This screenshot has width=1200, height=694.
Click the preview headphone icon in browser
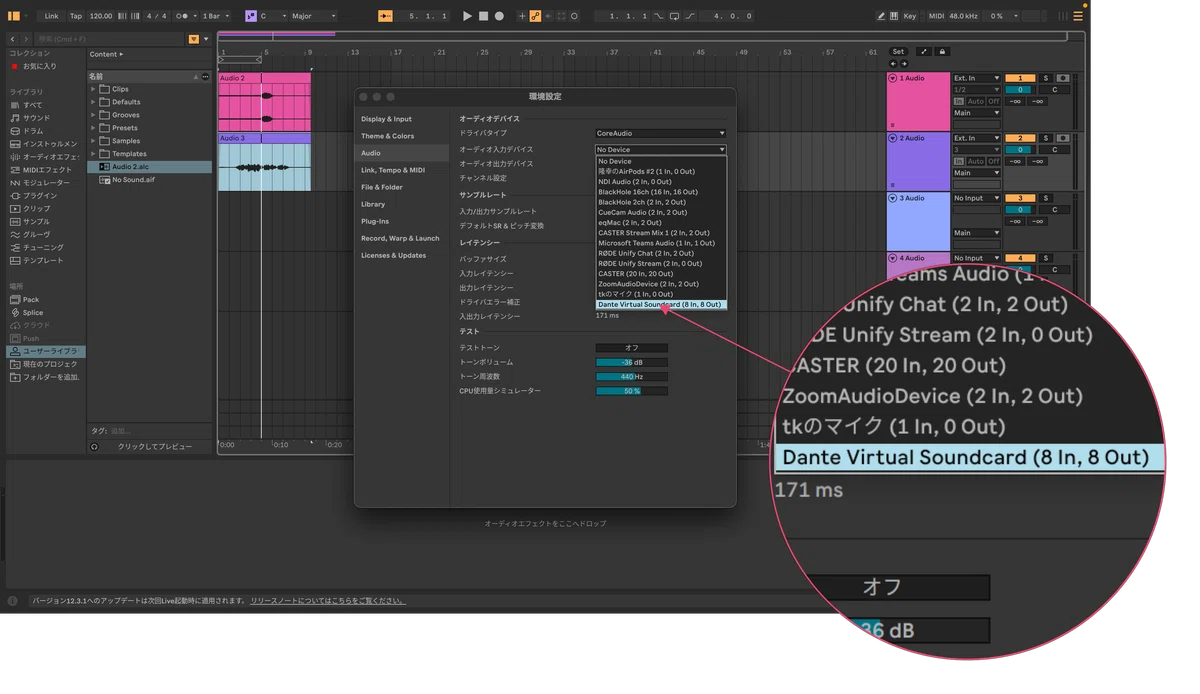pos(94,447)
